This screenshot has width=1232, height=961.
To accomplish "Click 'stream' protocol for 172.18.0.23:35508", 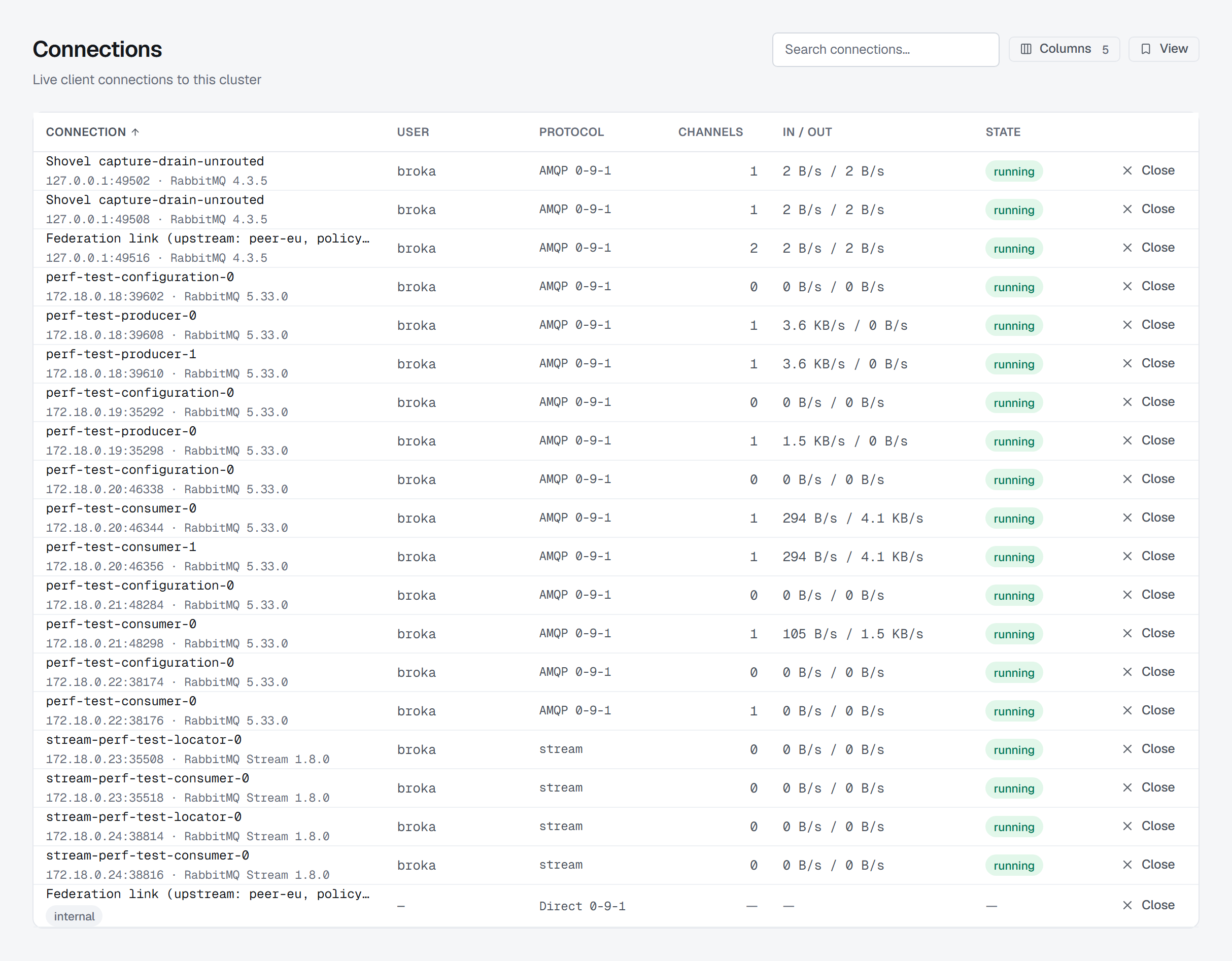I will (x=561, y=749).
